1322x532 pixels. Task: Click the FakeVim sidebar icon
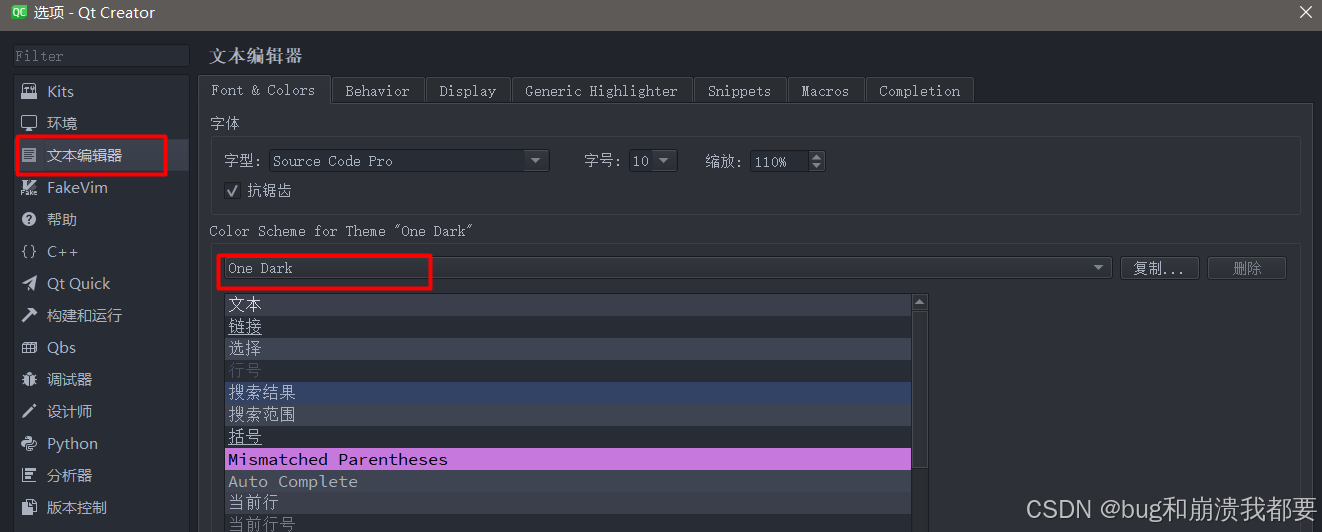point(29,187)
